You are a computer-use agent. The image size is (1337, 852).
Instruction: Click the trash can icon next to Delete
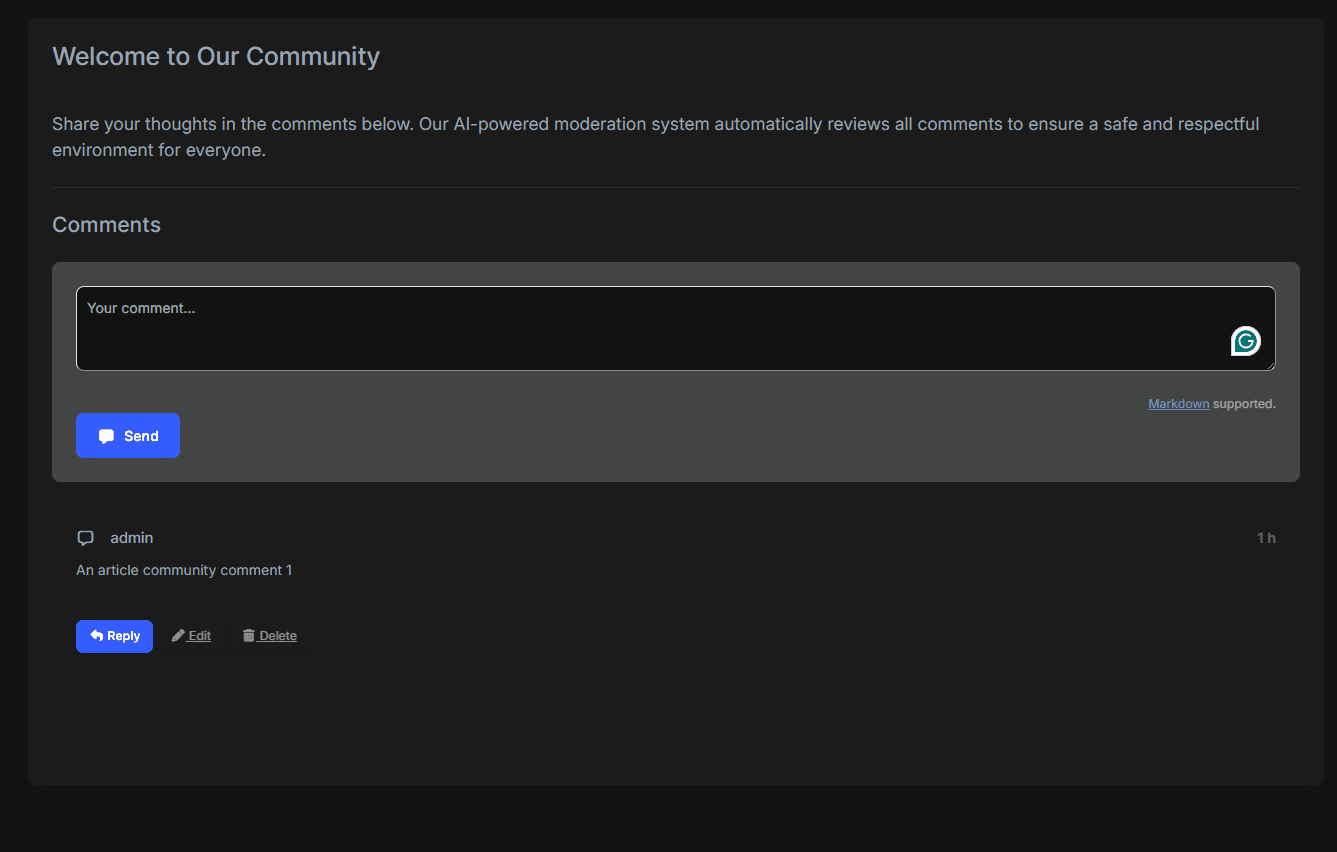[247, 634]
